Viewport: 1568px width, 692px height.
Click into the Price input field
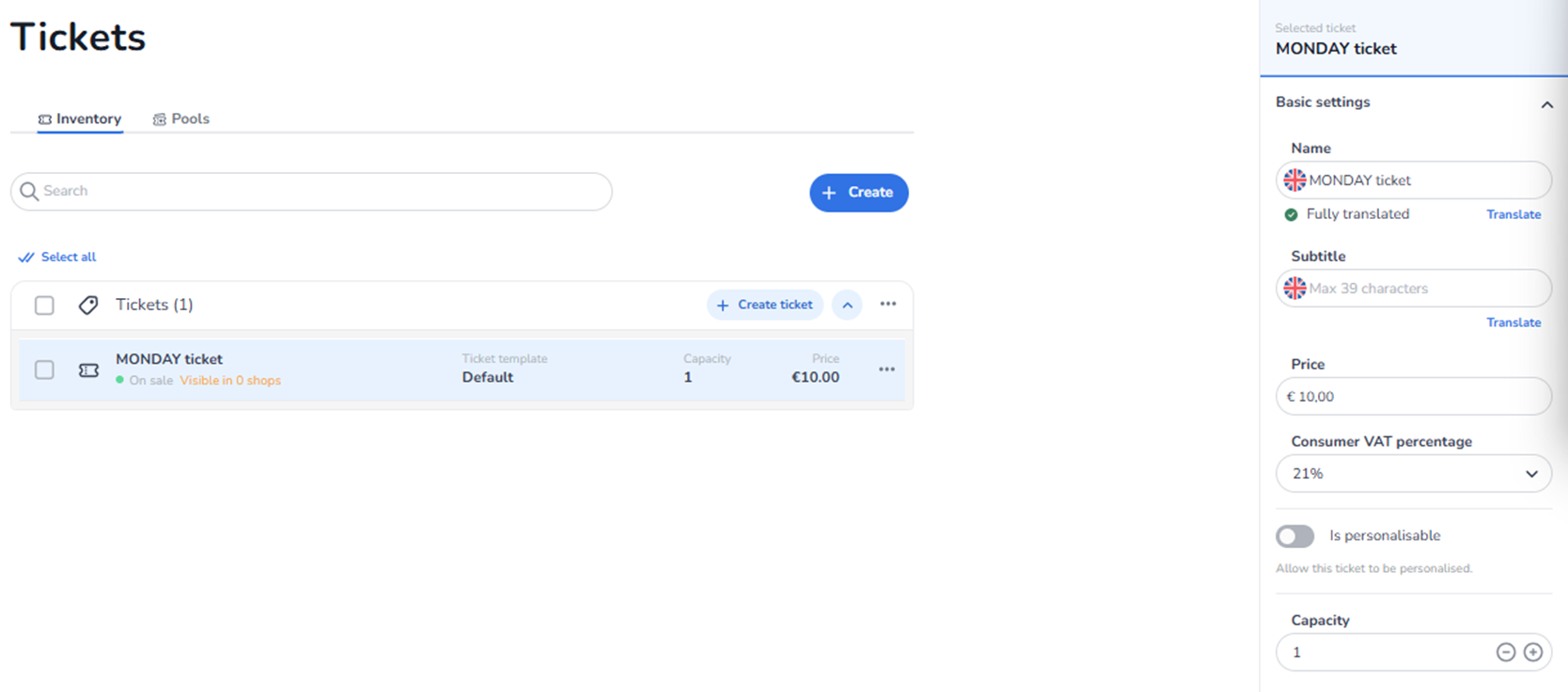[1413, 397]
